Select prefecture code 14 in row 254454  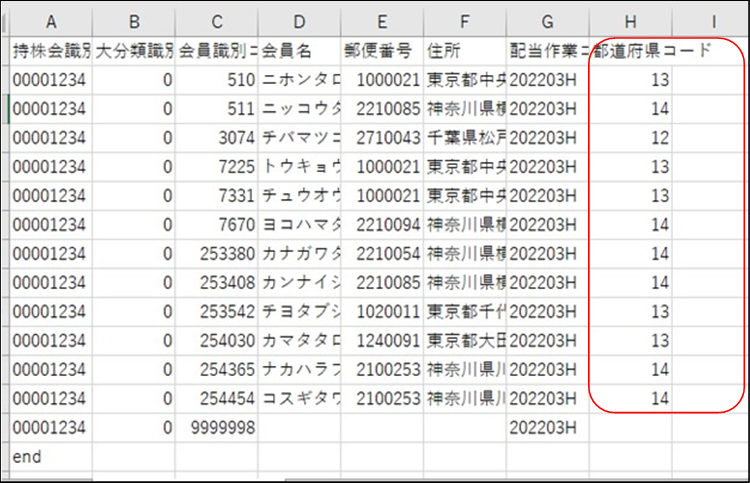(x=630, y=398)
